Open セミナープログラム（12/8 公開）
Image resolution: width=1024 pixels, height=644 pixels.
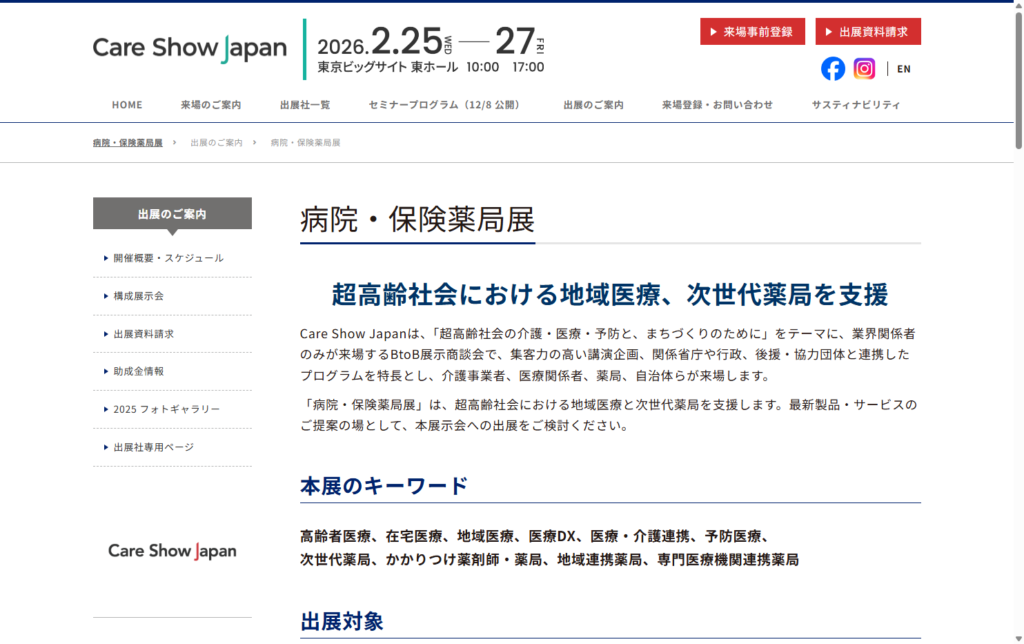click(441, 104)
